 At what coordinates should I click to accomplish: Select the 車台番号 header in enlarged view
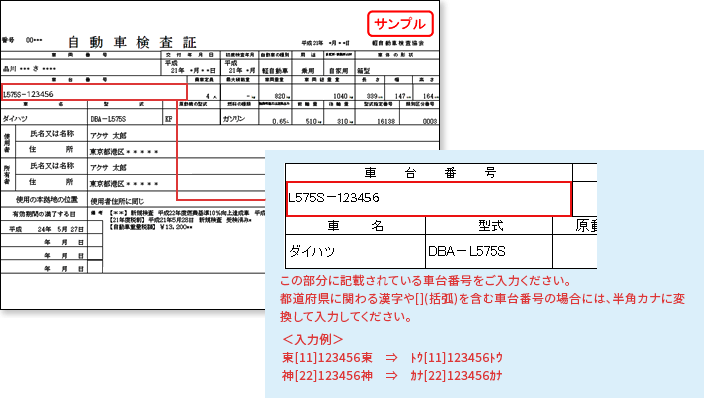(x=430, y=172)
